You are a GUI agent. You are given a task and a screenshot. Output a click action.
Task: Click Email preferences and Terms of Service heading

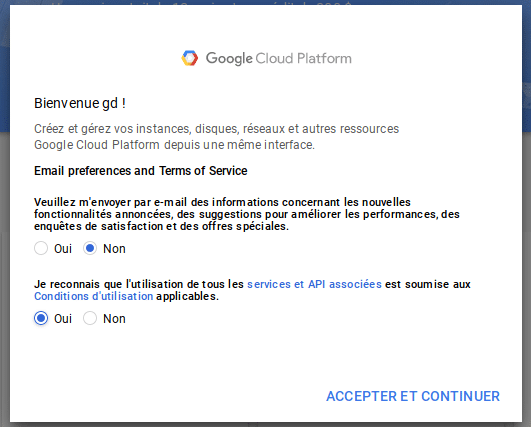point(141,171)
